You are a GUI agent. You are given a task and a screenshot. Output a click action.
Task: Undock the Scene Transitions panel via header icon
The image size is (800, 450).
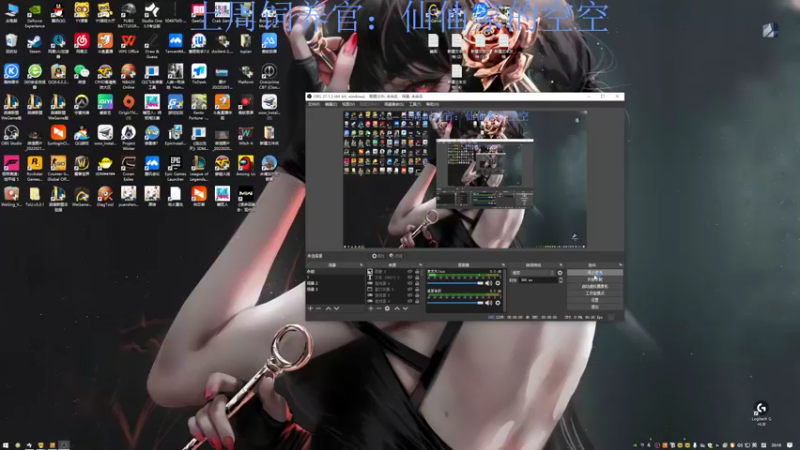(x=561, y=265)
